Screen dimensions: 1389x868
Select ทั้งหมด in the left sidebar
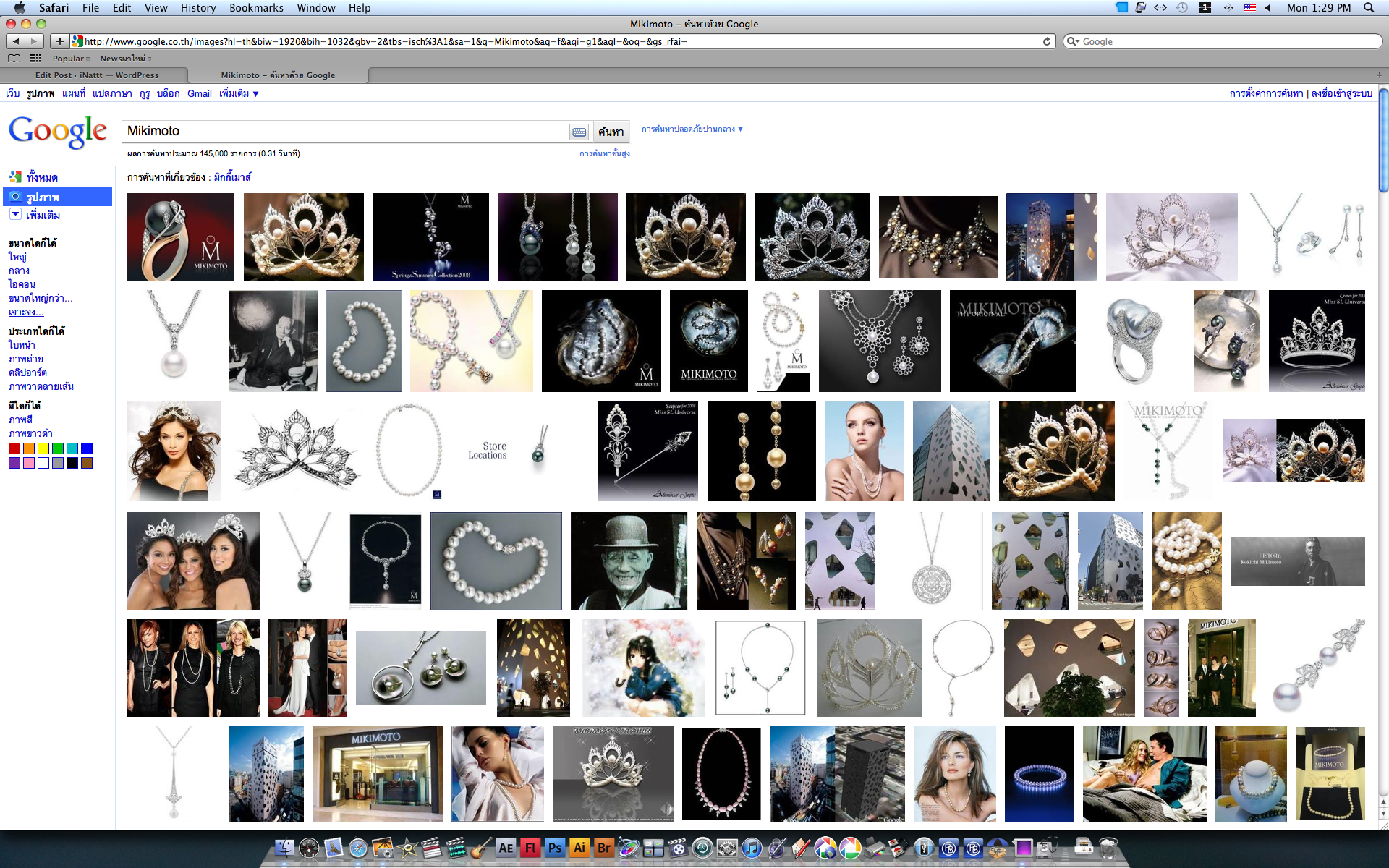(42, 177)
